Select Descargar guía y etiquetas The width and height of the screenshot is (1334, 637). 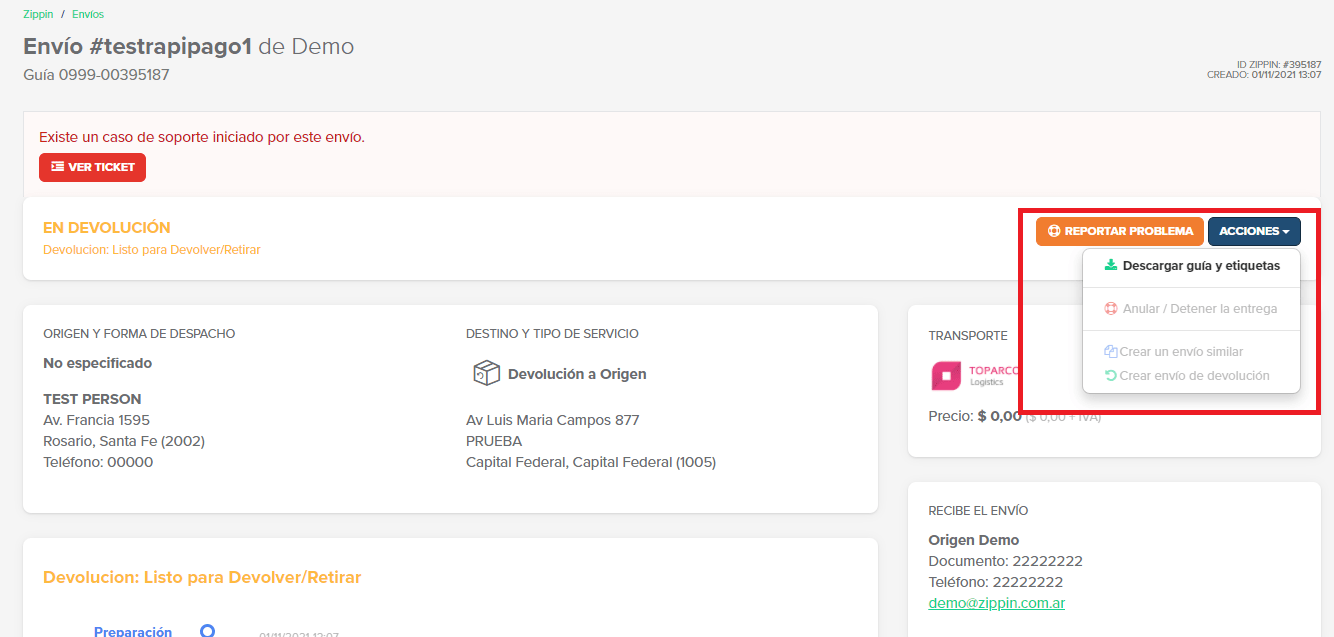coord(1191,266)
